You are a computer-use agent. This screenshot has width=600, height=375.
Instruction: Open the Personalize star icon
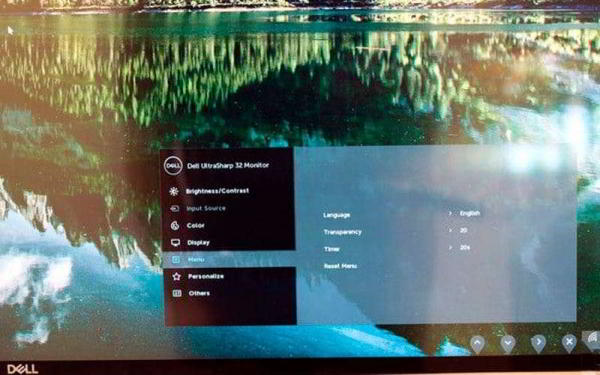(x=176, y=276)
